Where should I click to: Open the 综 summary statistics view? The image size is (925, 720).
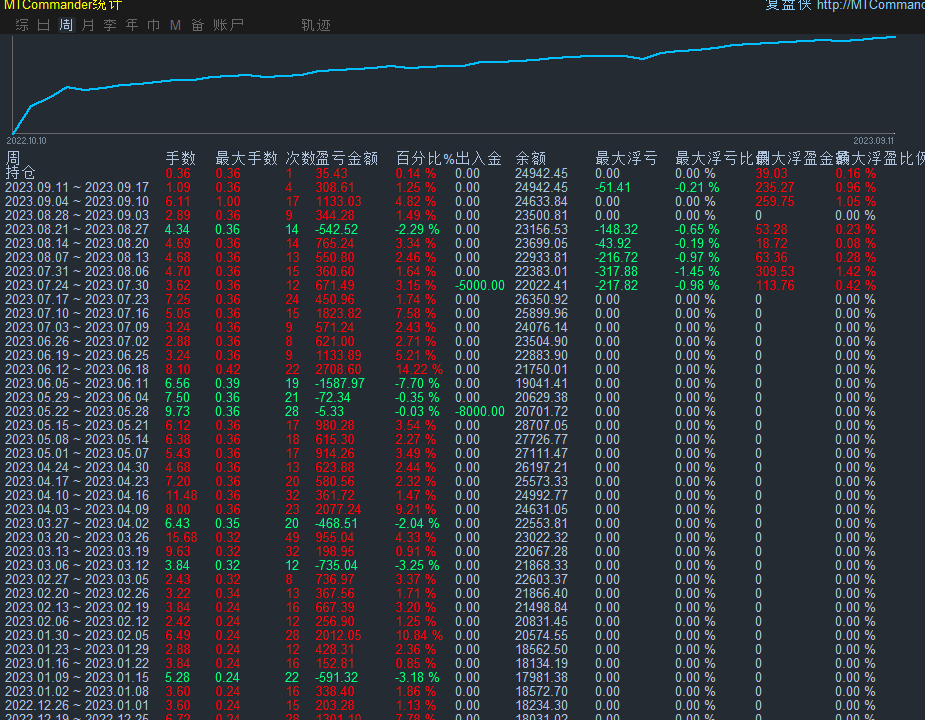click(21, 25)
